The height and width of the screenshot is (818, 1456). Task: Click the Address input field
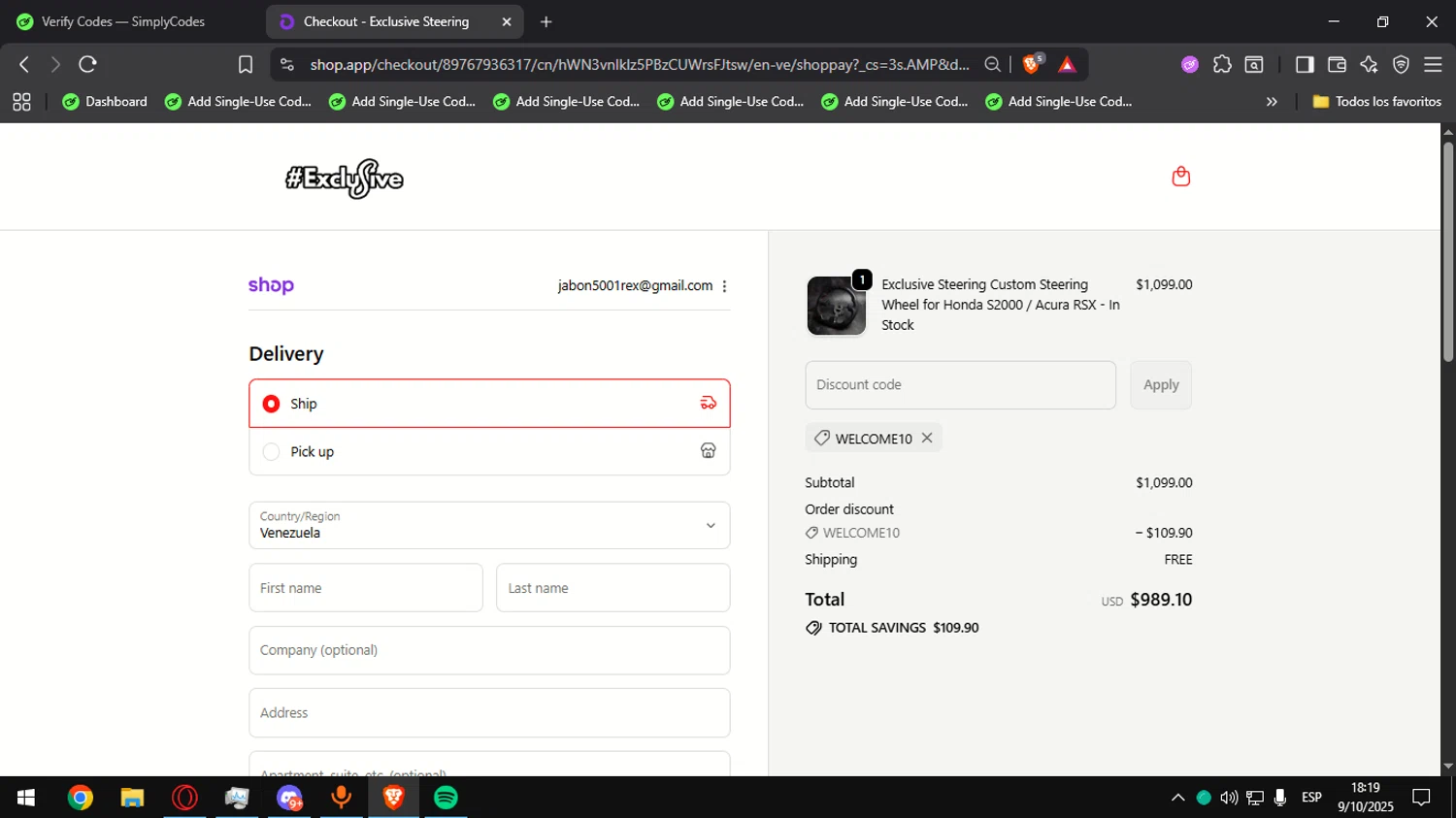(489, 713)
